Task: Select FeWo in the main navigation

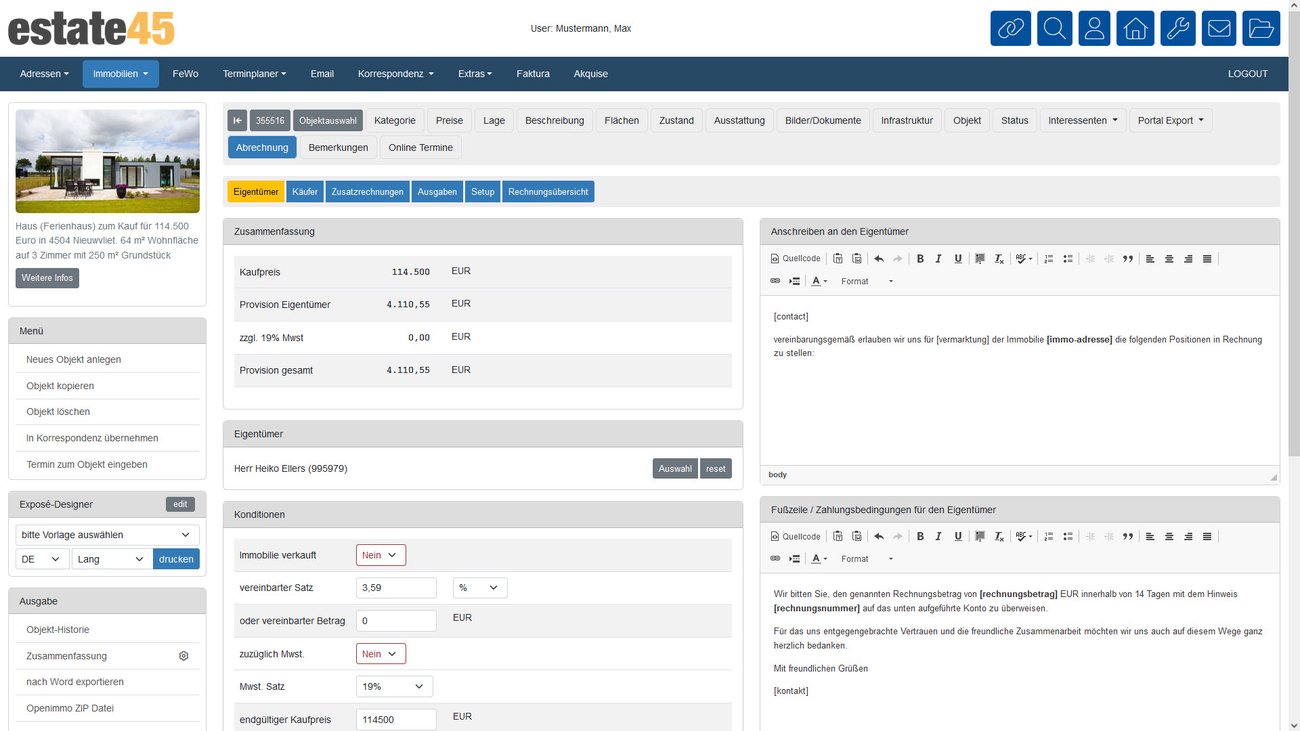Action: pyautogui.click(x=185, y=74)
